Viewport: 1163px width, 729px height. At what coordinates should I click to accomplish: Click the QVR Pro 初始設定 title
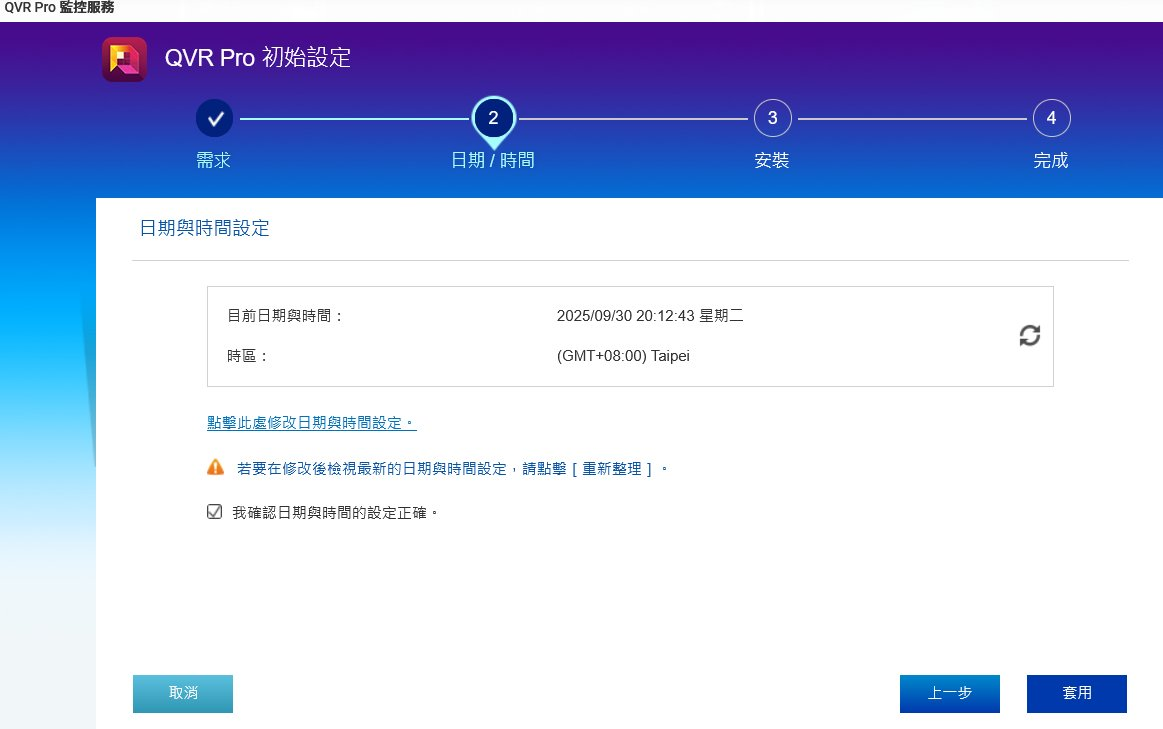coord(258,58)
